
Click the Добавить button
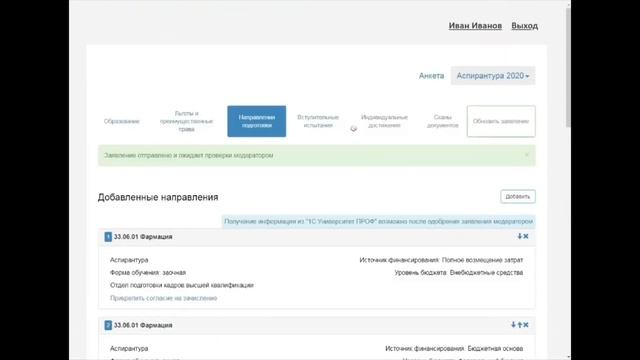pyautogui.click(x=518, y=197)
